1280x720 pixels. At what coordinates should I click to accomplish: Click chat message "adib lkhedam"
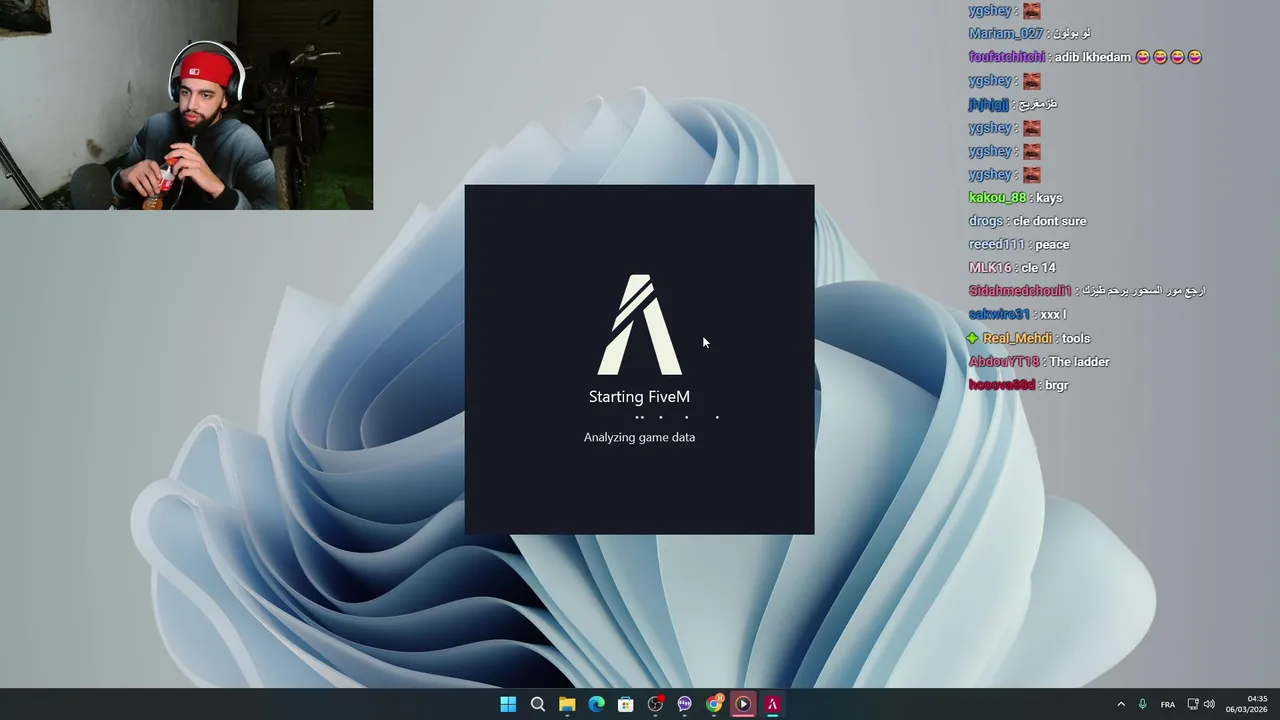point(1093,57)
